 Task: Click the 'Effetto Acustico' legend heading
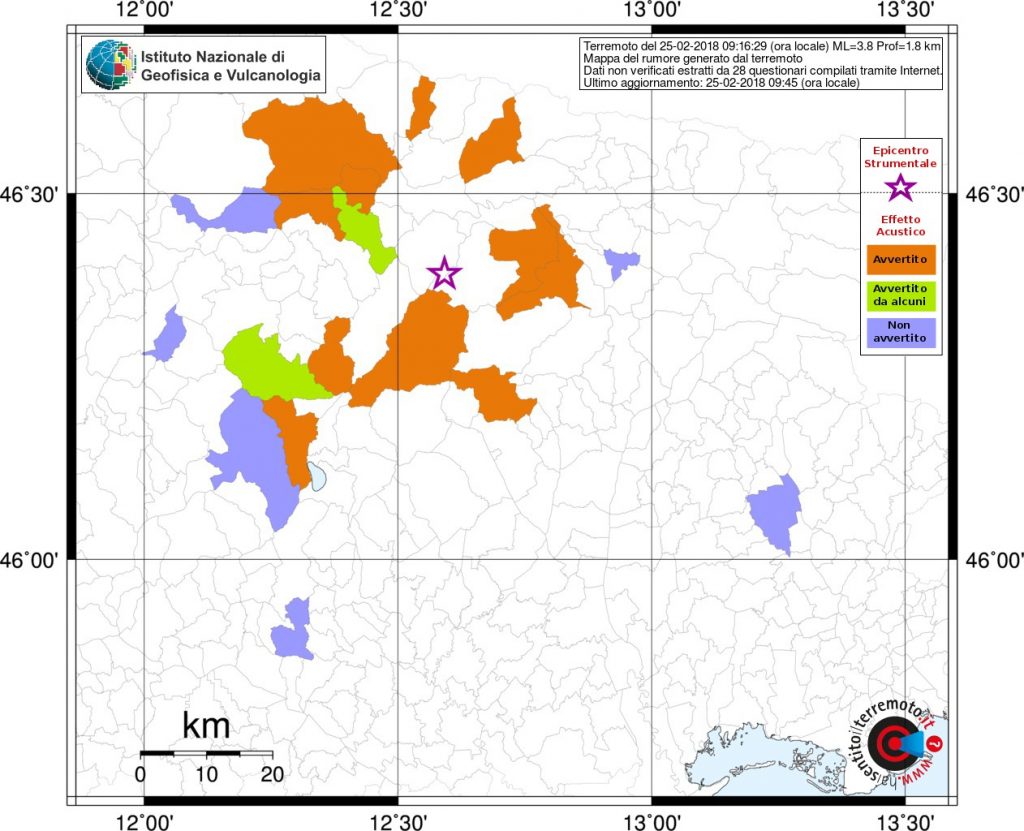click(900, 225)
